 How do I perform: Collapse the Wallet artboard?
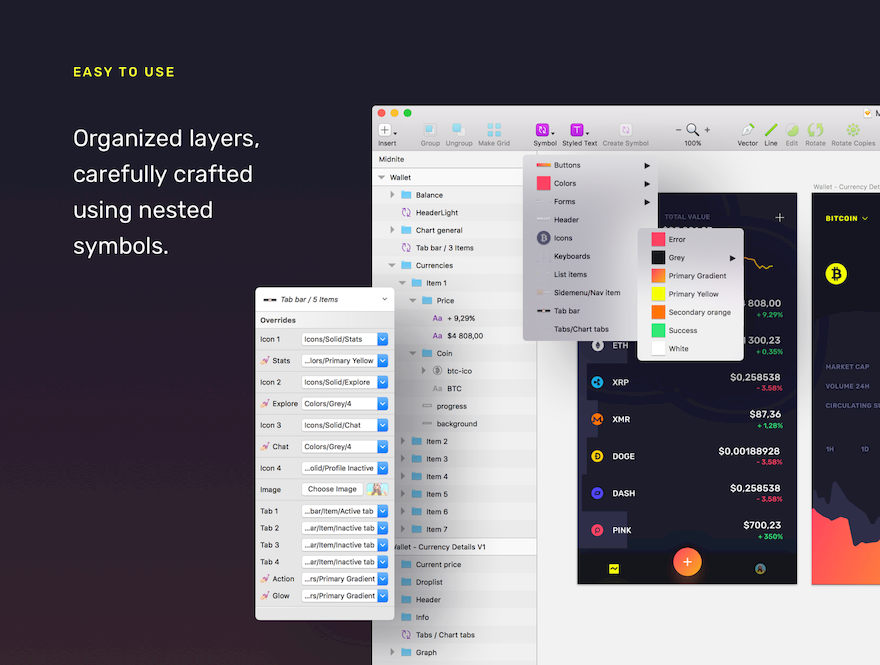pyautogui.click(x=382, y=177)
